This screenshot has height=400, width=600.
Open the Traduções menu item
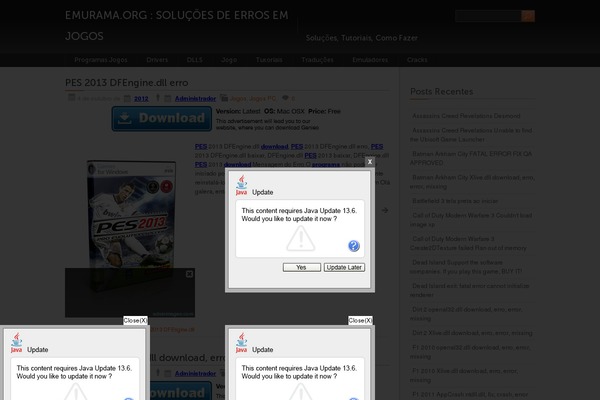coord(317,60)
